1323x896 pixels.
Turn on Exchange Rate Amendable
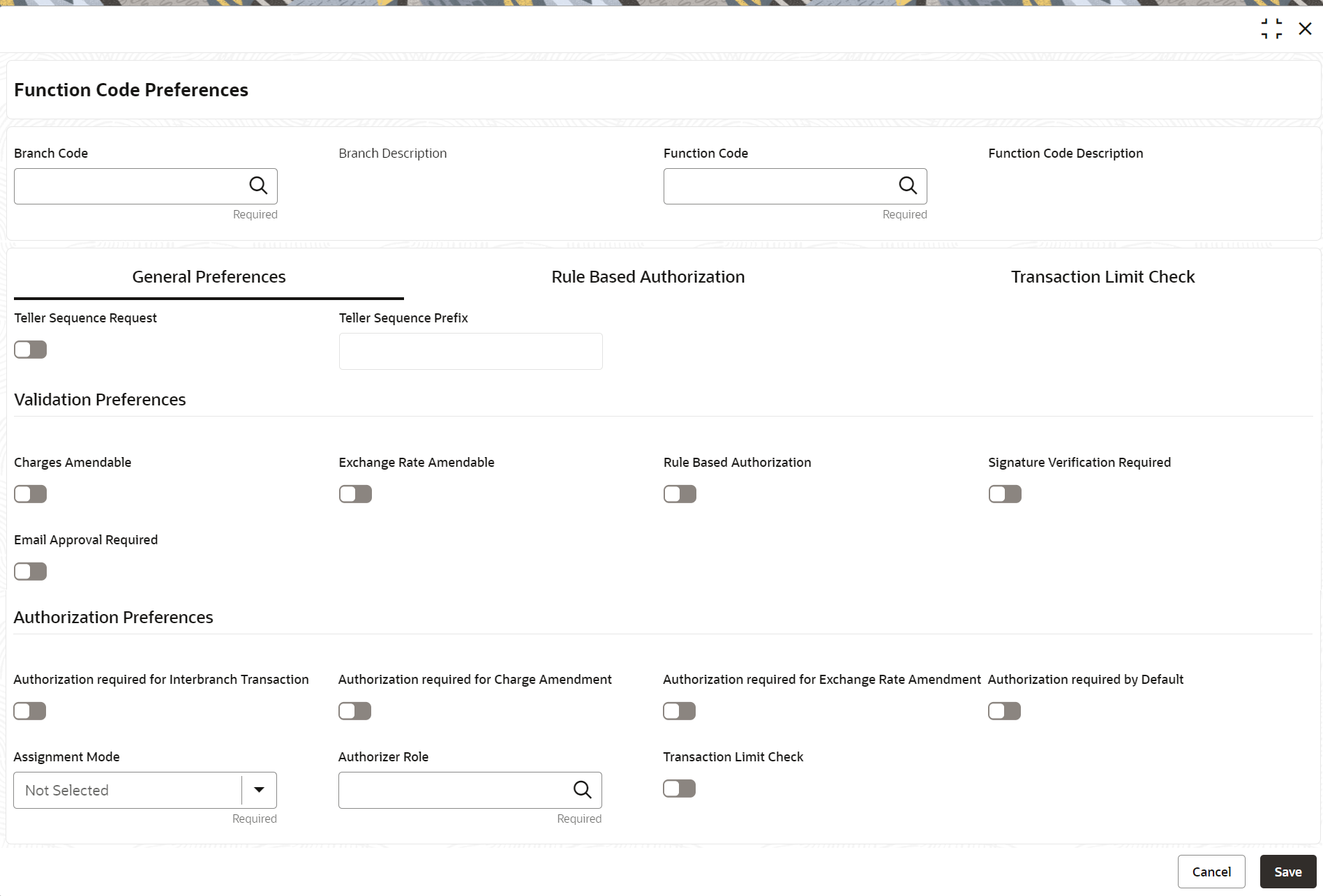pos(355,494)
